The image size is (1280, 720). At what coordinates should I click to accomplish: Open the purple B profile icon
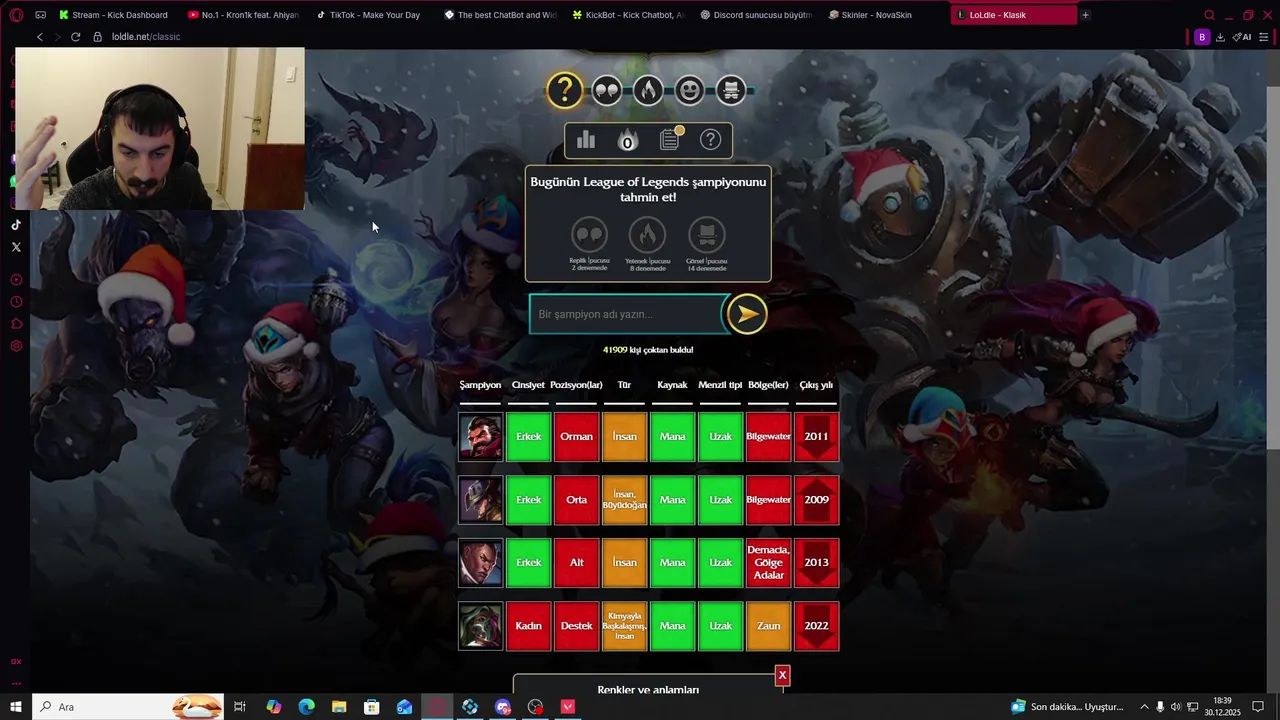click(1202, 37)
